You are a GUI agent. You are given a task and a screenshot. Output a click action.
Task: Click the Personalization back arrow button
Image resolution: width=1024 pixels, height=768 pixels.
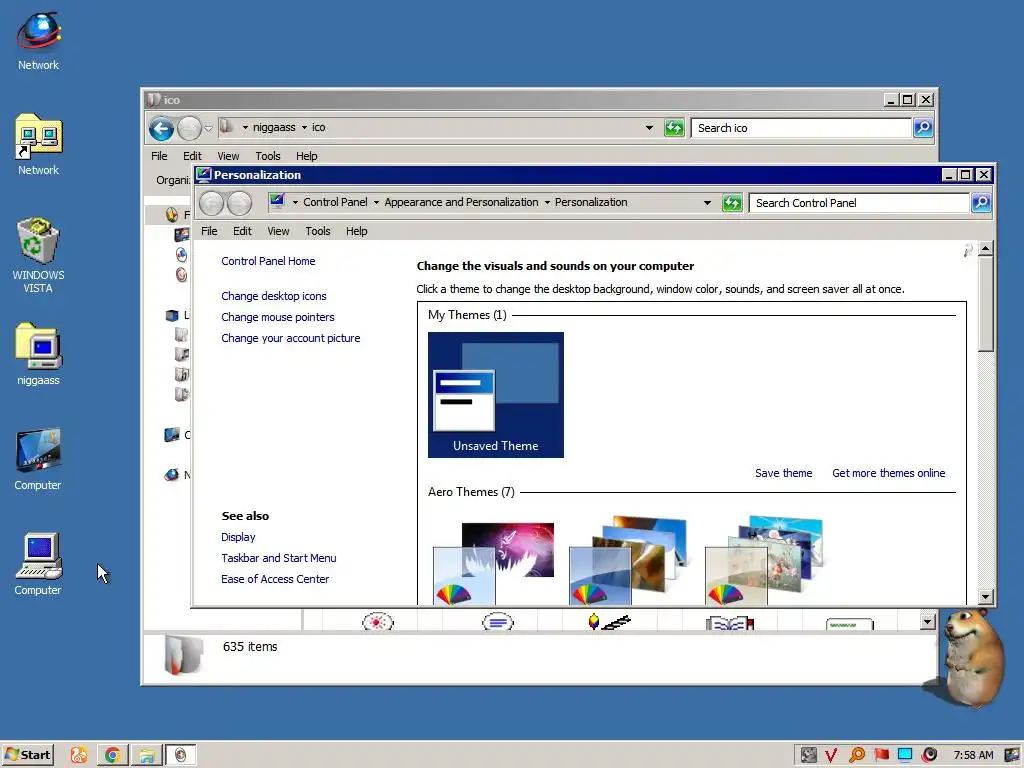point(212,203)
